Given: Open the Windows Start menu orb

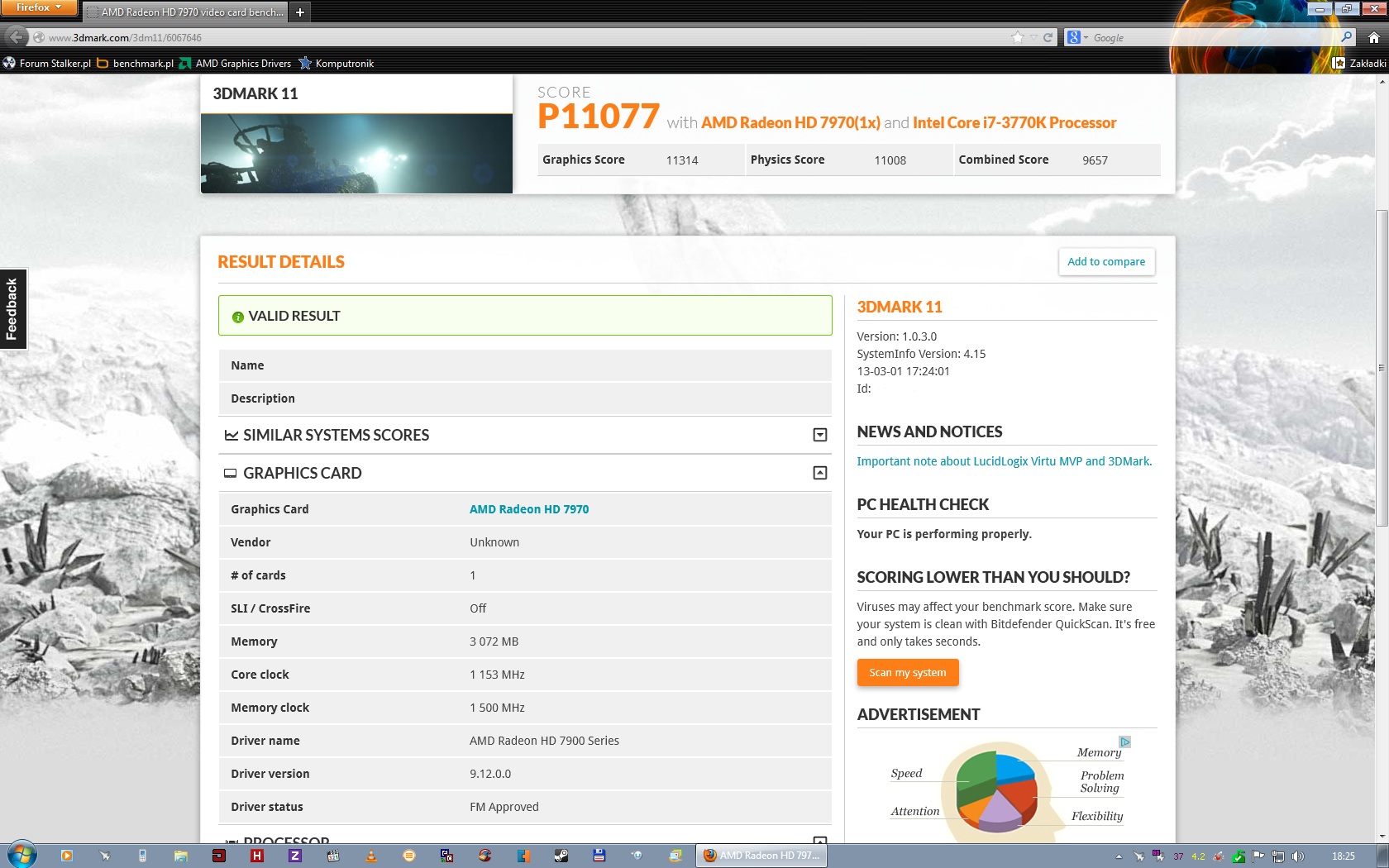Looking at the screenshot, I should [x=22, y=856].
